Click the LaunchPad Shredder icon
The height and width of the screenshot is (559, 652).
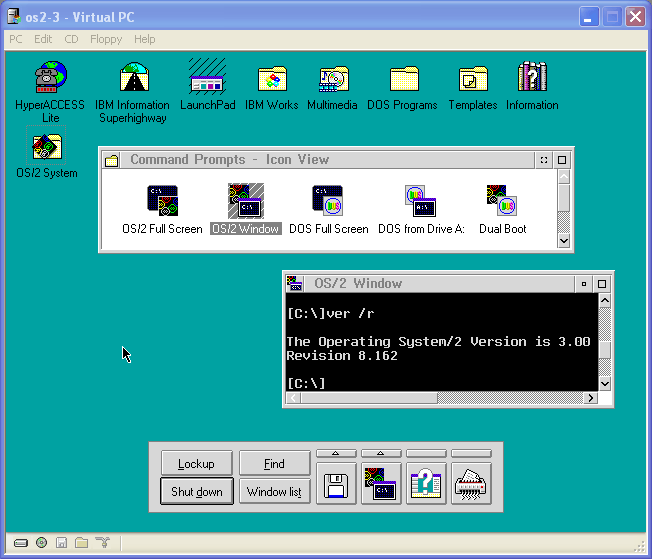[471, 484]
